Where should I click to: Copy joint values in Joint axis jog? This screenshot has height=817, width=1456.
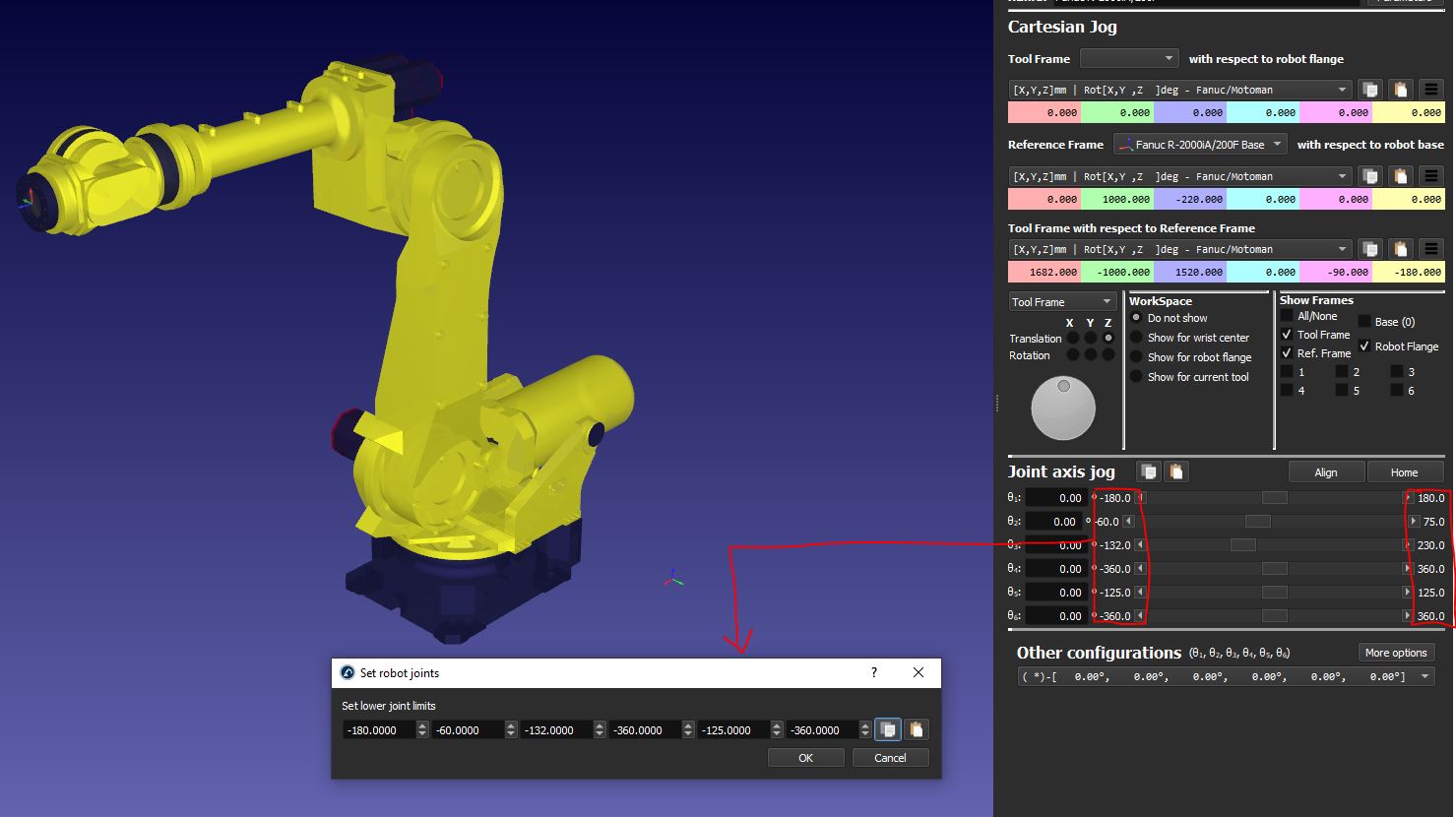(x=1148, y=472)
